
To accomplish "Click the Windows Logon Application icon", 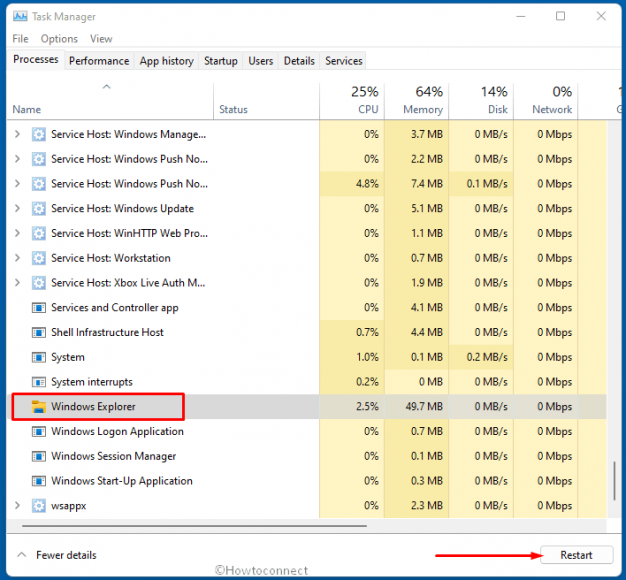I will point(39,432).
